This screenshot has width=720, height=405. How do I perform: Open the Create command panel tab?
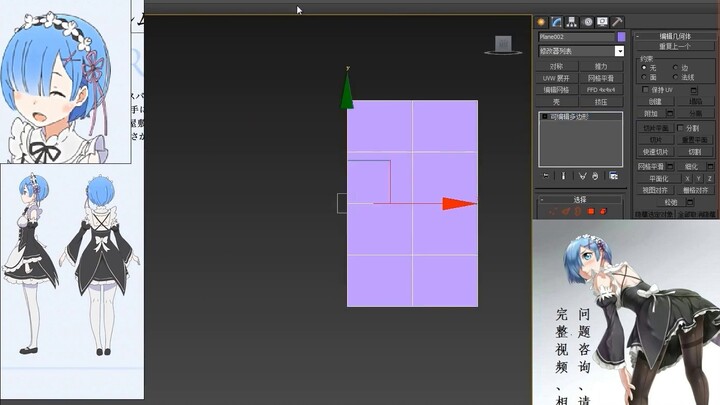point(541,21)
